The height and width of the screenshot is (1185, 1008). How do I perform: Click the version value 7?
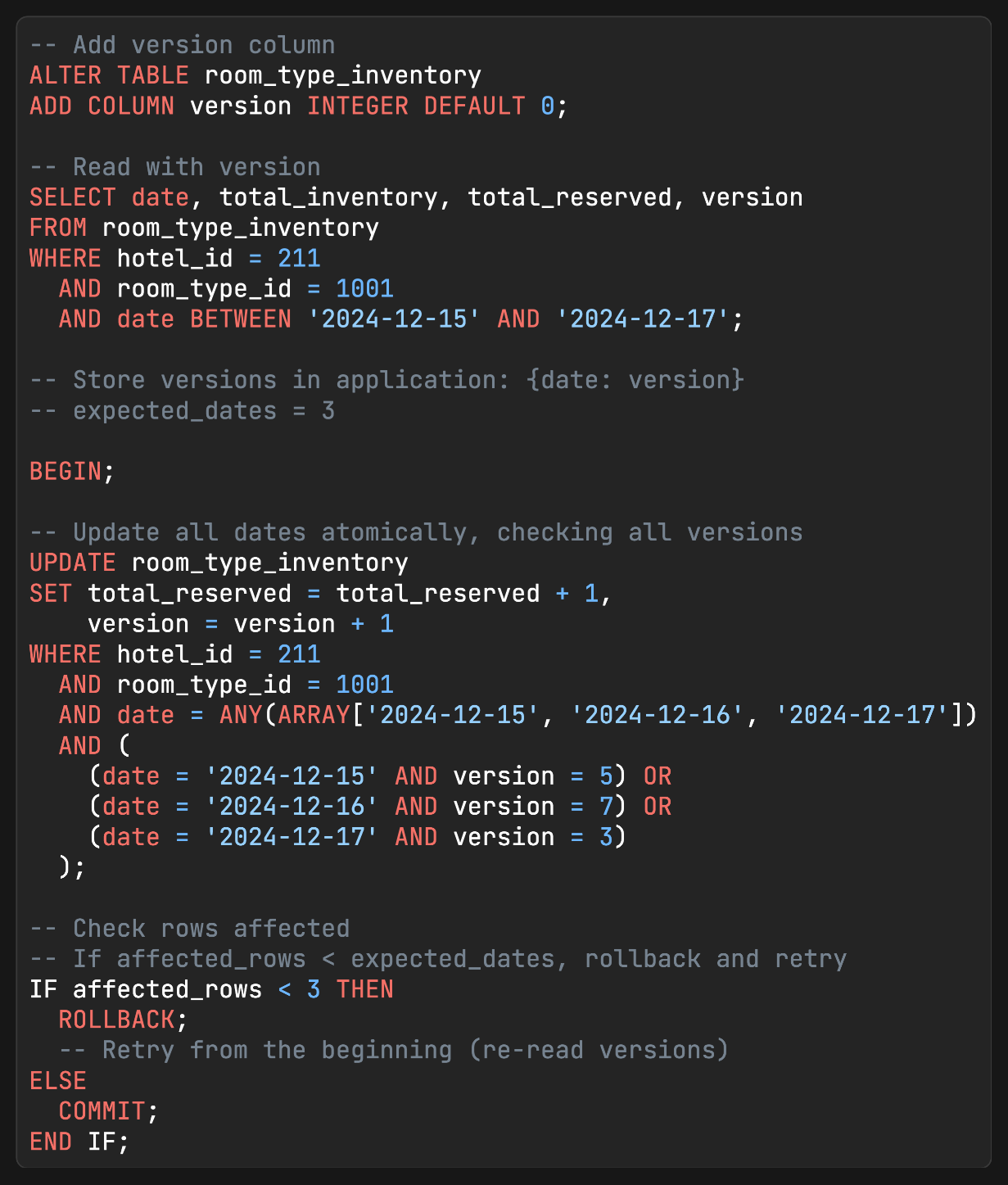tap(606, 807)
